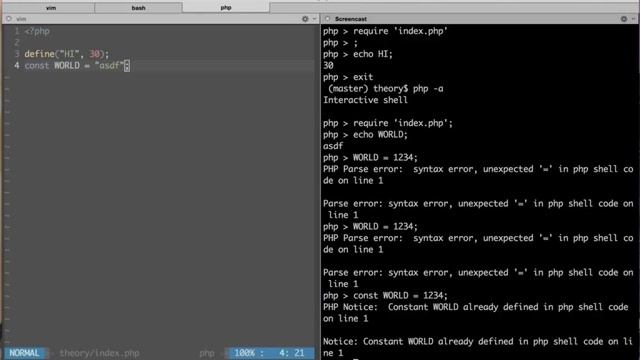Image resolution: width=640 pixels, height=360 pixels.
Task: Select the php tab
Action: click(226, 8)
